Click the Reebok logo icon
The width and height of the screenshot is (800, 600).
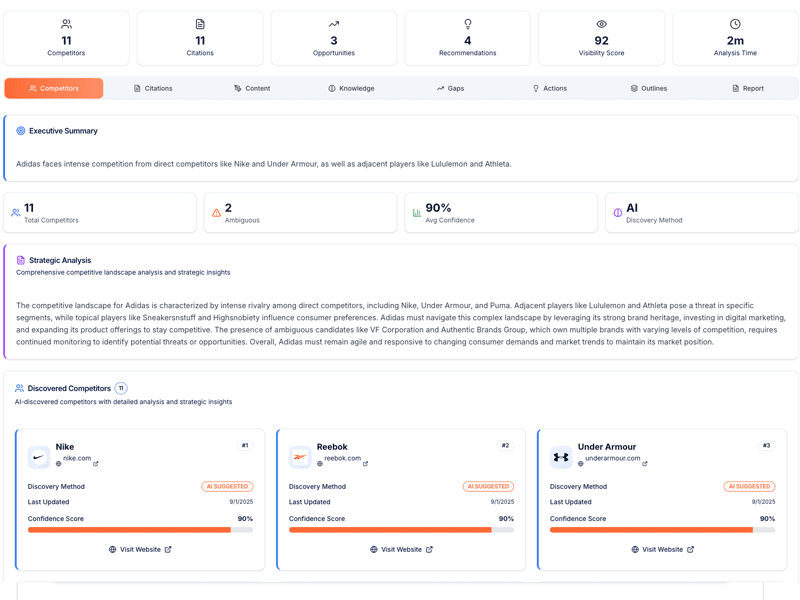[300, 458]
